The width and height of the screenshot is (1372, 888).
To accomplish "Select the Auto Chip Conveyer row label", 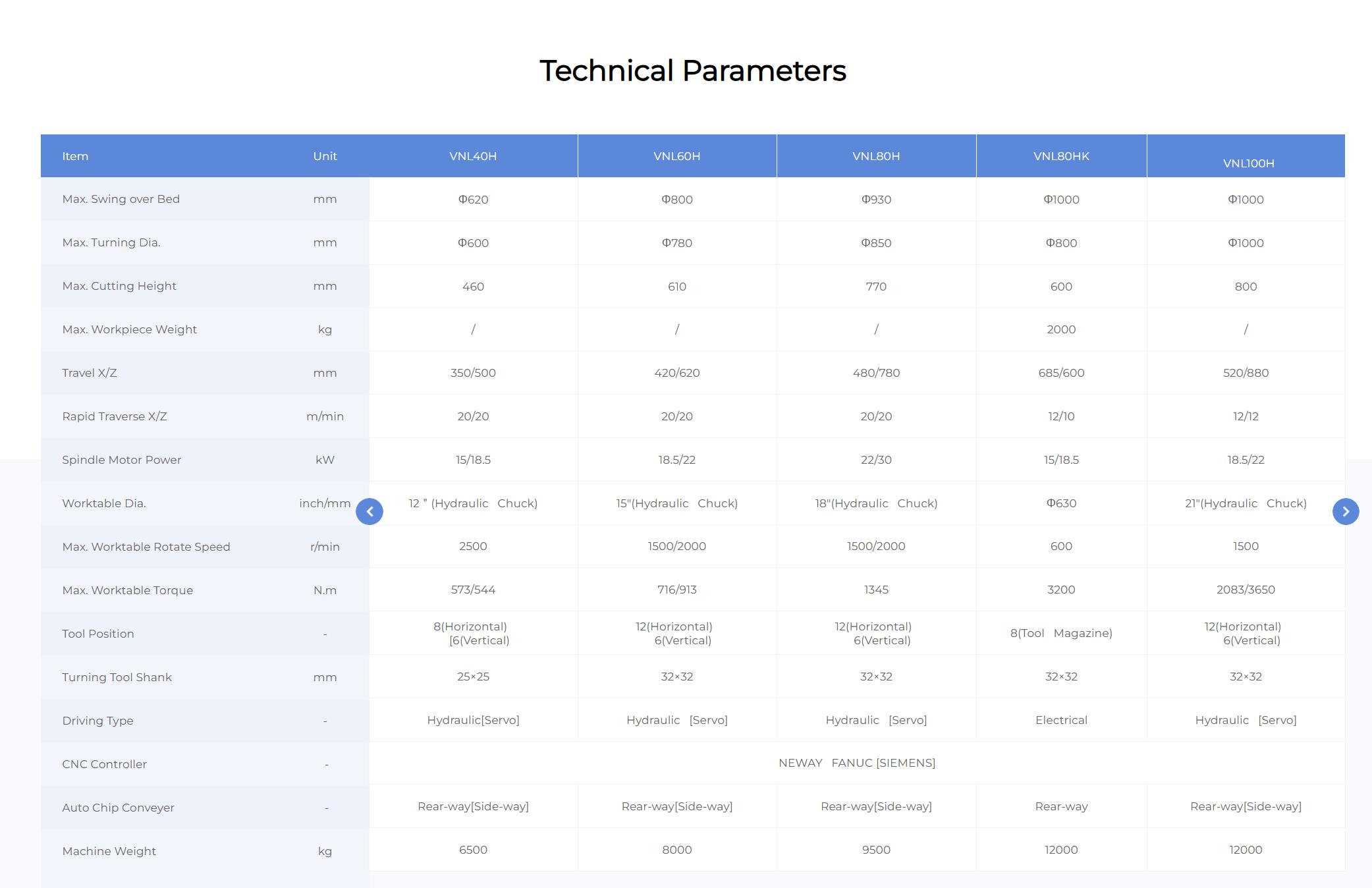I will coord(118,808).
